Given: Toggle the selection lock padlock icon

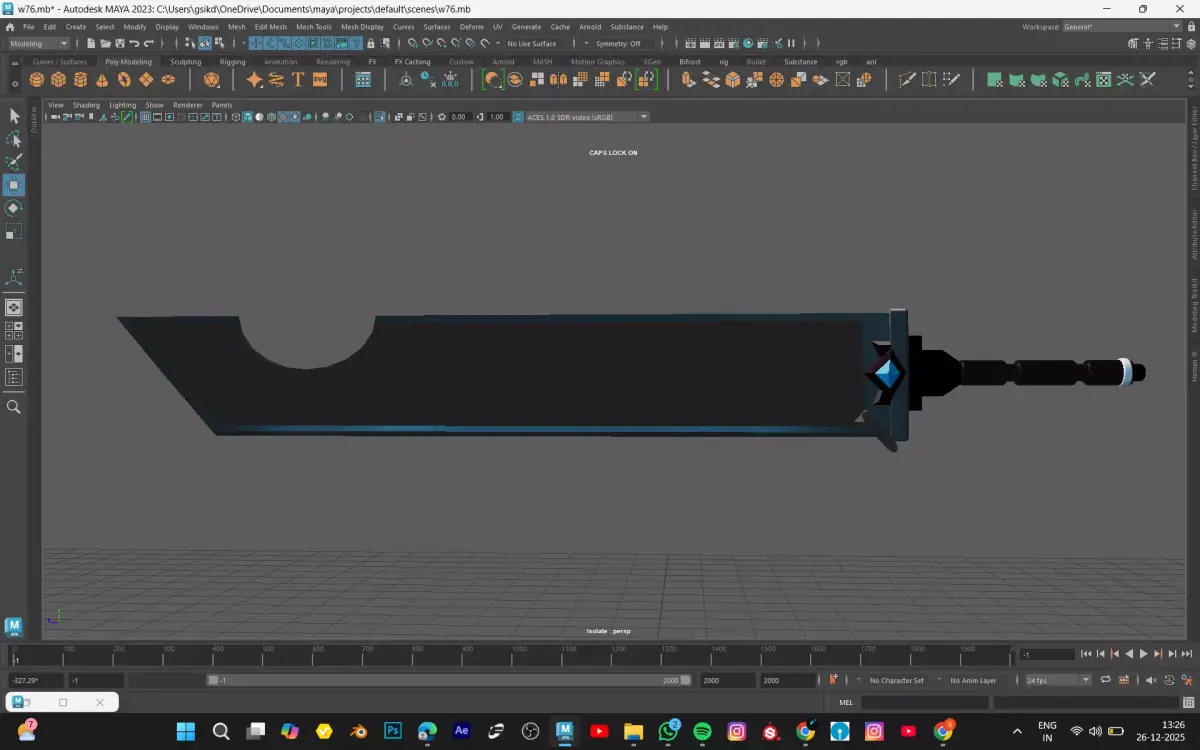Looking at the screenshot, I should click(x=371, y=44).
